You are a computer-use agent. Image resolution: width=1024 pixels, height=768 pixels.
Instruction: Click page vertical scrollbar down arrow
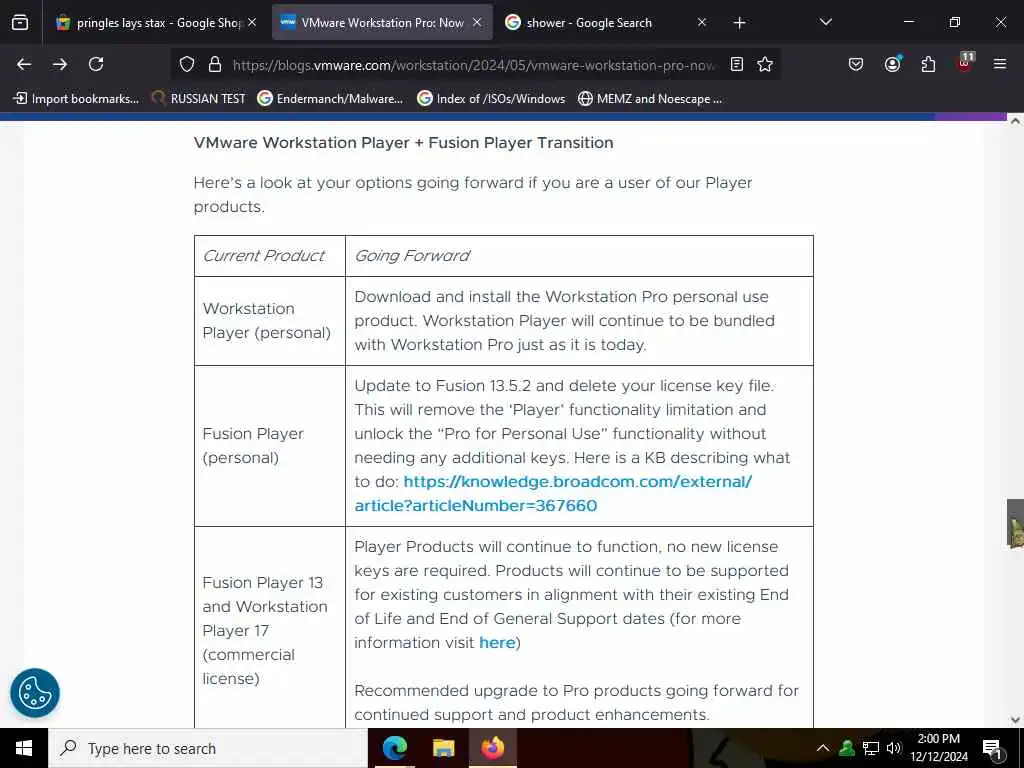(1015, 720)
